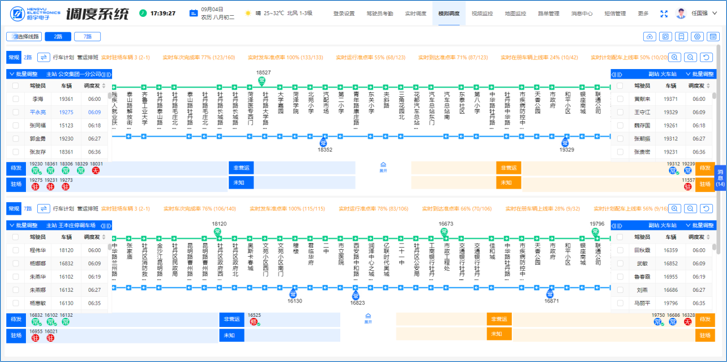Switch to the 实时调度 tab
The image size is (728, 363).
(415, 14)
